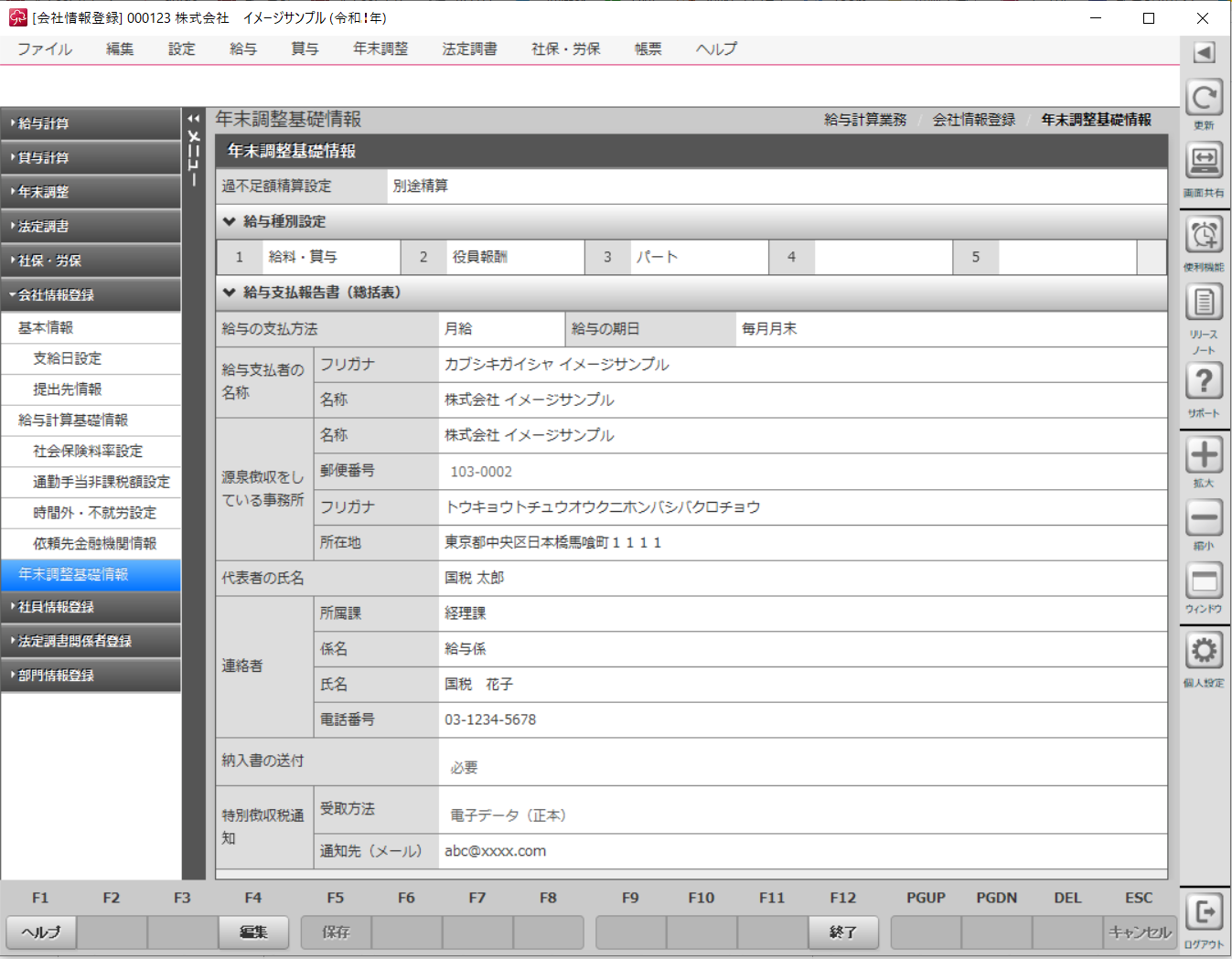Expand the 年末調整 sidebar section
The width and height of the screenshot is (1232, 959).
coord(91,192)
